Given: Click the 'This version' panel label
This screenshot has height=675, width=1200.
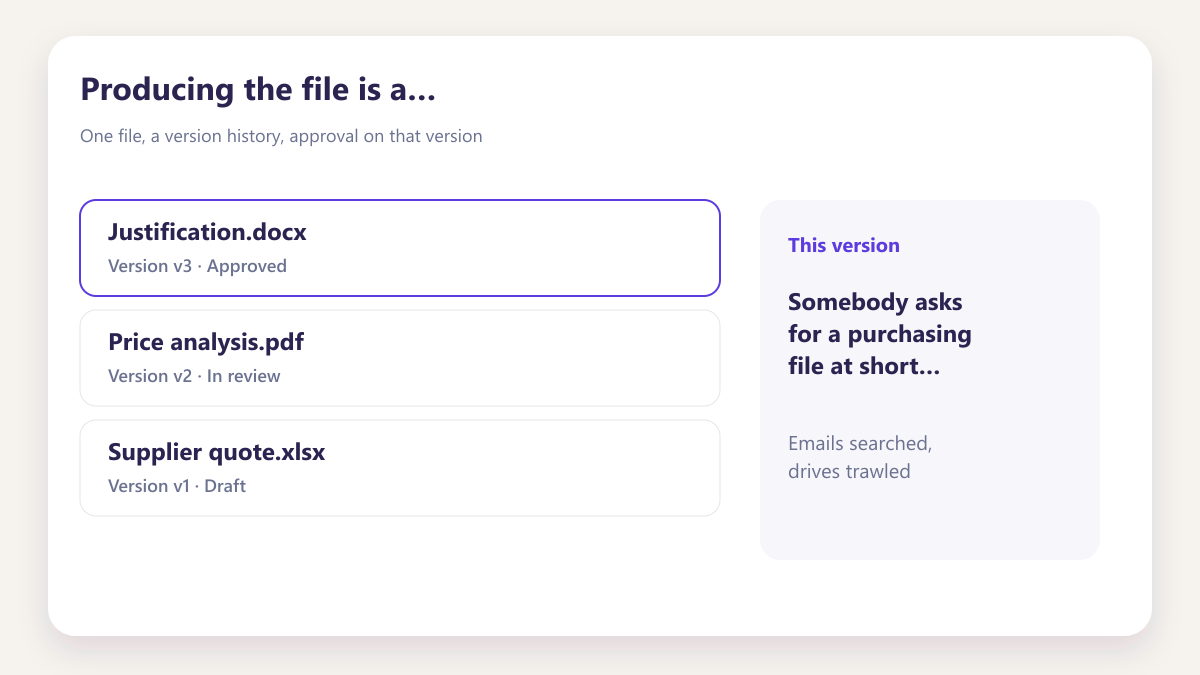Looking at the screenshot, I should click(x=844, y=245).
